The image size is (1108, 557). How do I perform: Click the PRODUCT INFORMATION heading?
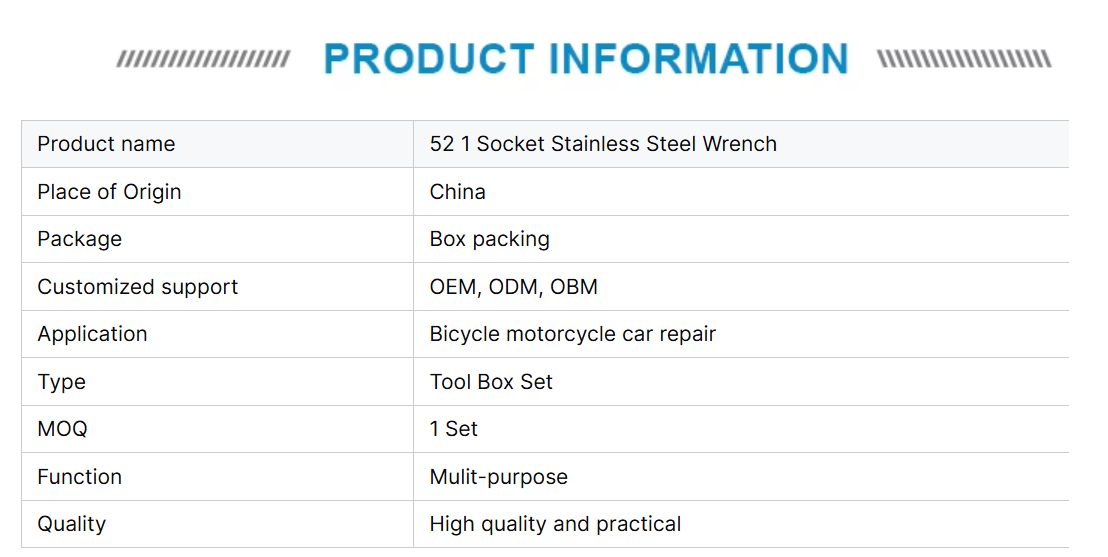coord(586,59)
